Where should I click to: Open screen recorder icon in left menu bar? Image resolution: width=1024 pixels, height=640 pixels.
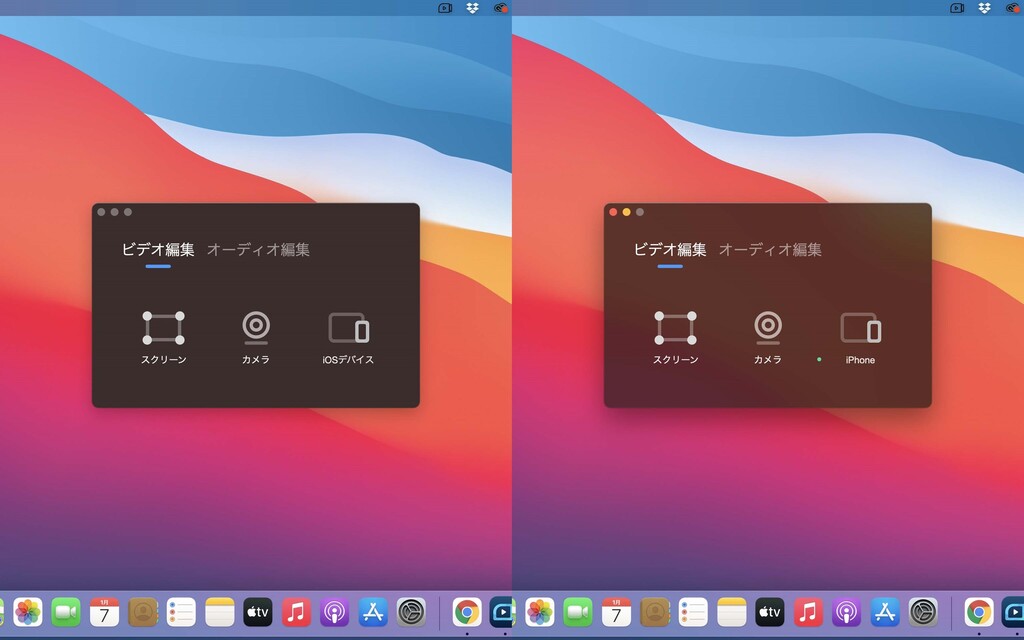[445, 8]
